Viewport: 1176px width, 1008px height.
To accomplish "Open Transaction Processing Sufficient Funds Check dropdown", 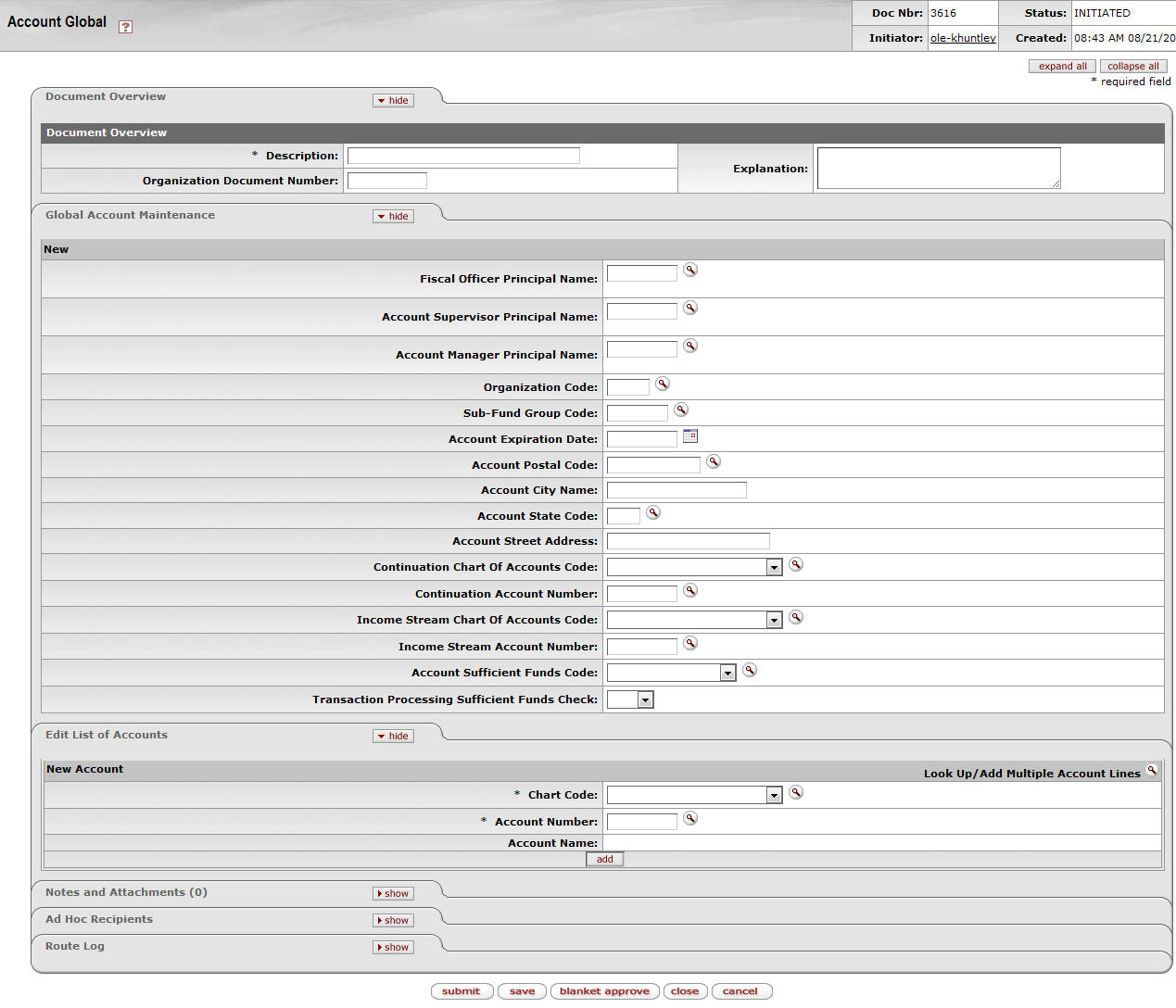I will tap(631, 699).
